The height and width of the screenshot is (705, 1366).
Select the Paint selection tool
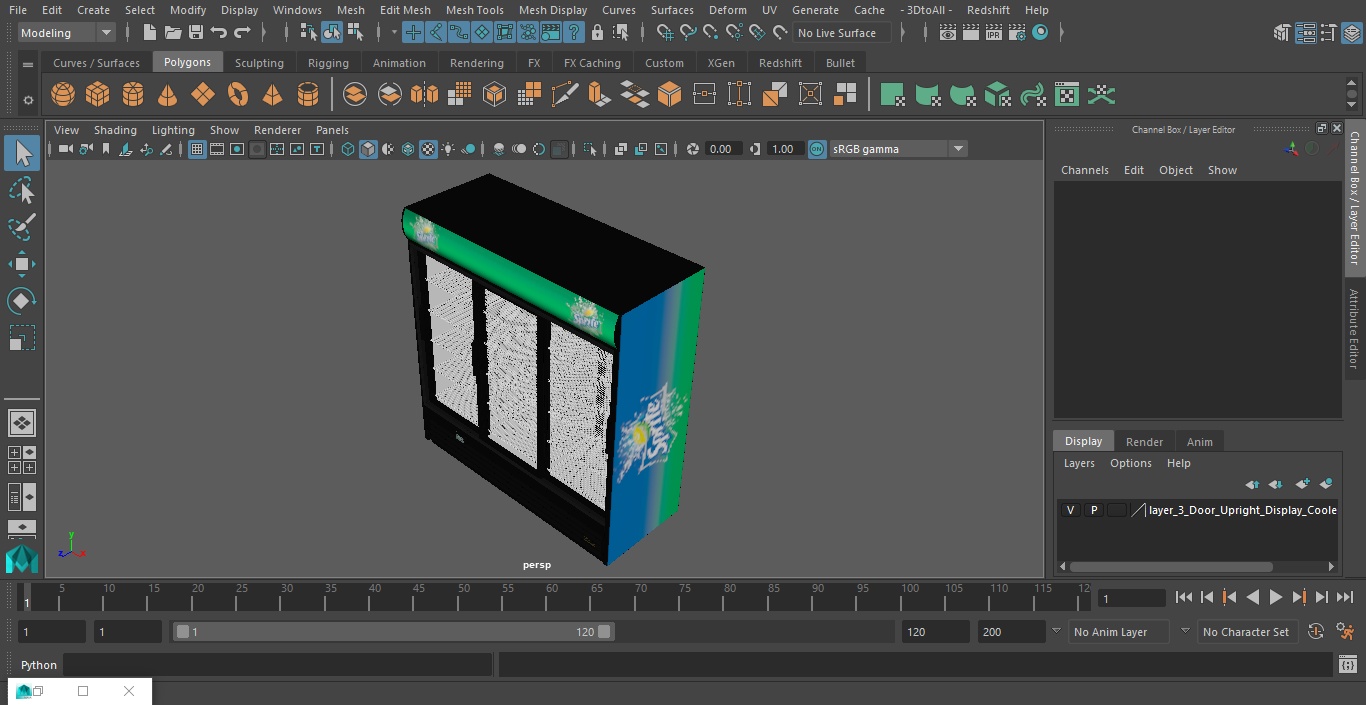(x=21, y=227)
